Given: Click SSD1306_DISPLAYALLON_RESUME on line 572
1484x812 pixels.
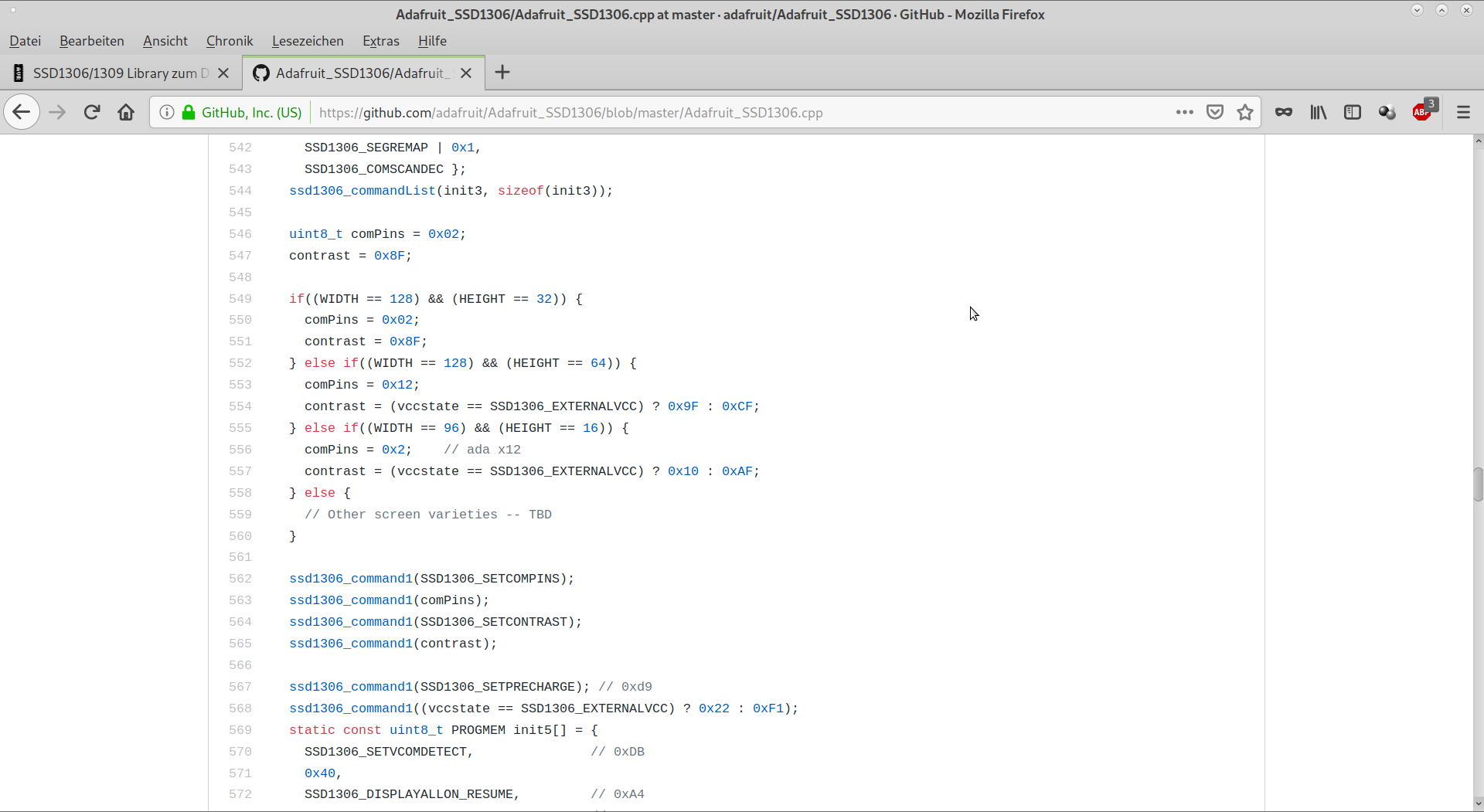Looking at the screenshot, I should [409, 794].
